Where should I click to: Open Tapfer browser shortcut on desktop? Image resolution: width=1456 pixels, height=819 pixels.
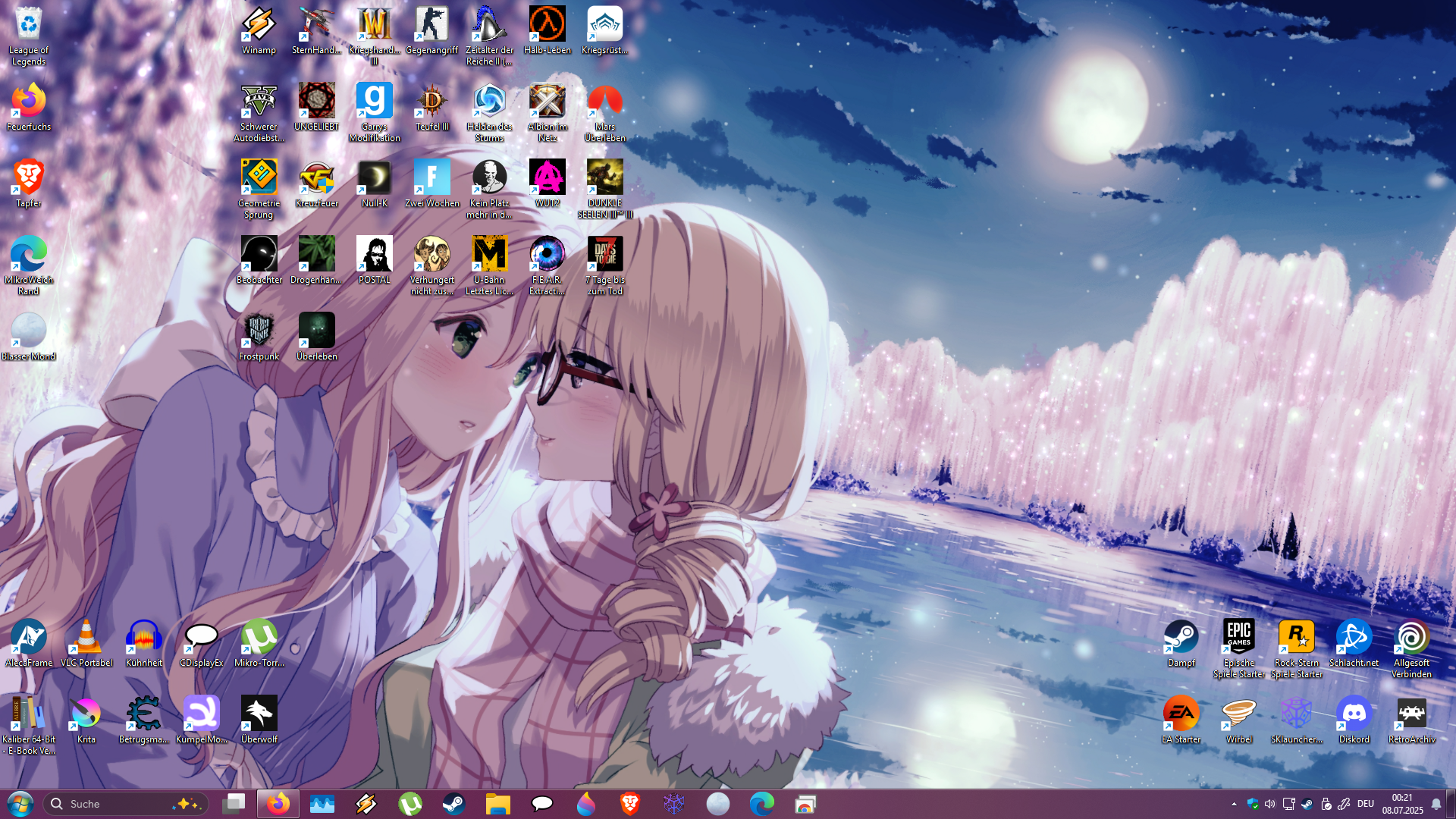click(29, 184)
